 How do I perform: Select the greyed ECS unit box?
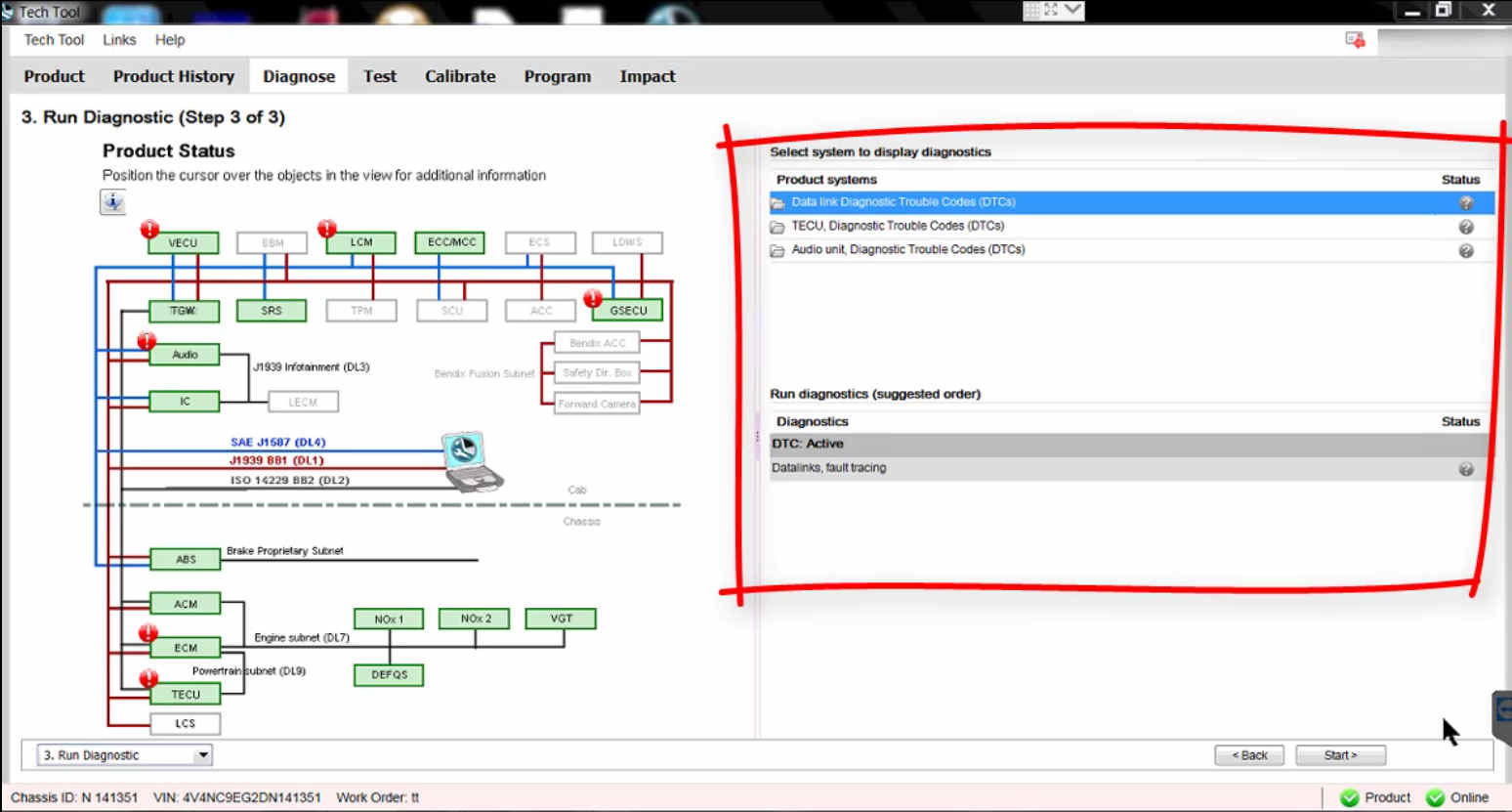(x=539, y=242)
